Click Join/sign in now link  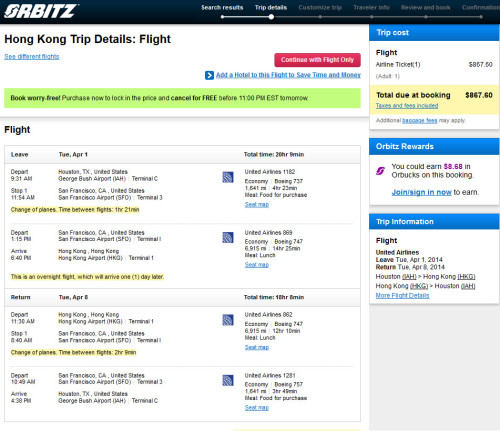[x=422, y=192]
